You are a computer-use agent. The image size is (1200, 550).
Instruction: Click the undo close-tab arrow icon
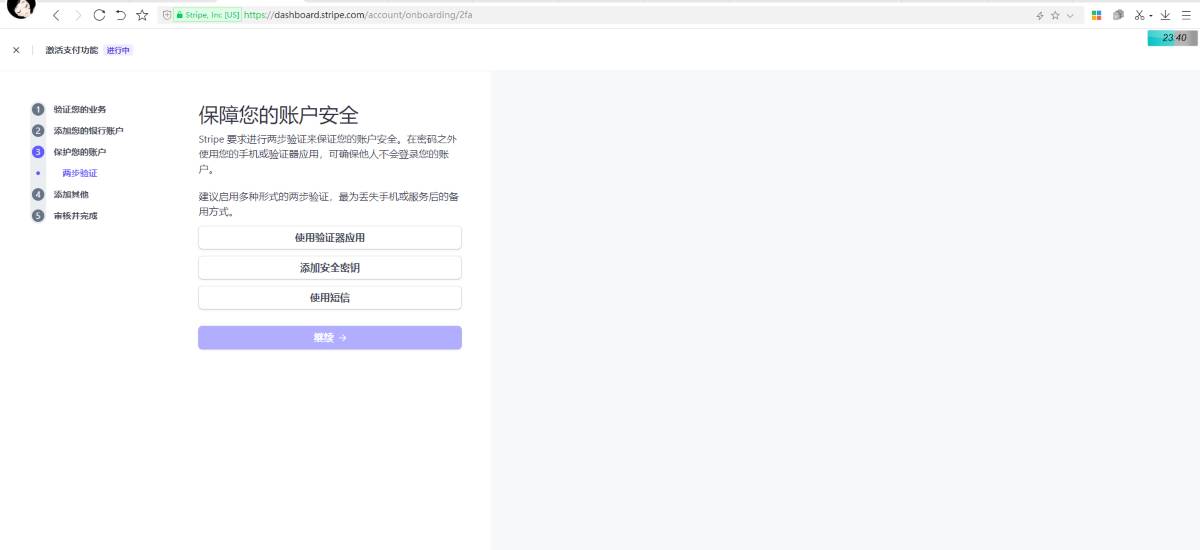click(120, 15)
